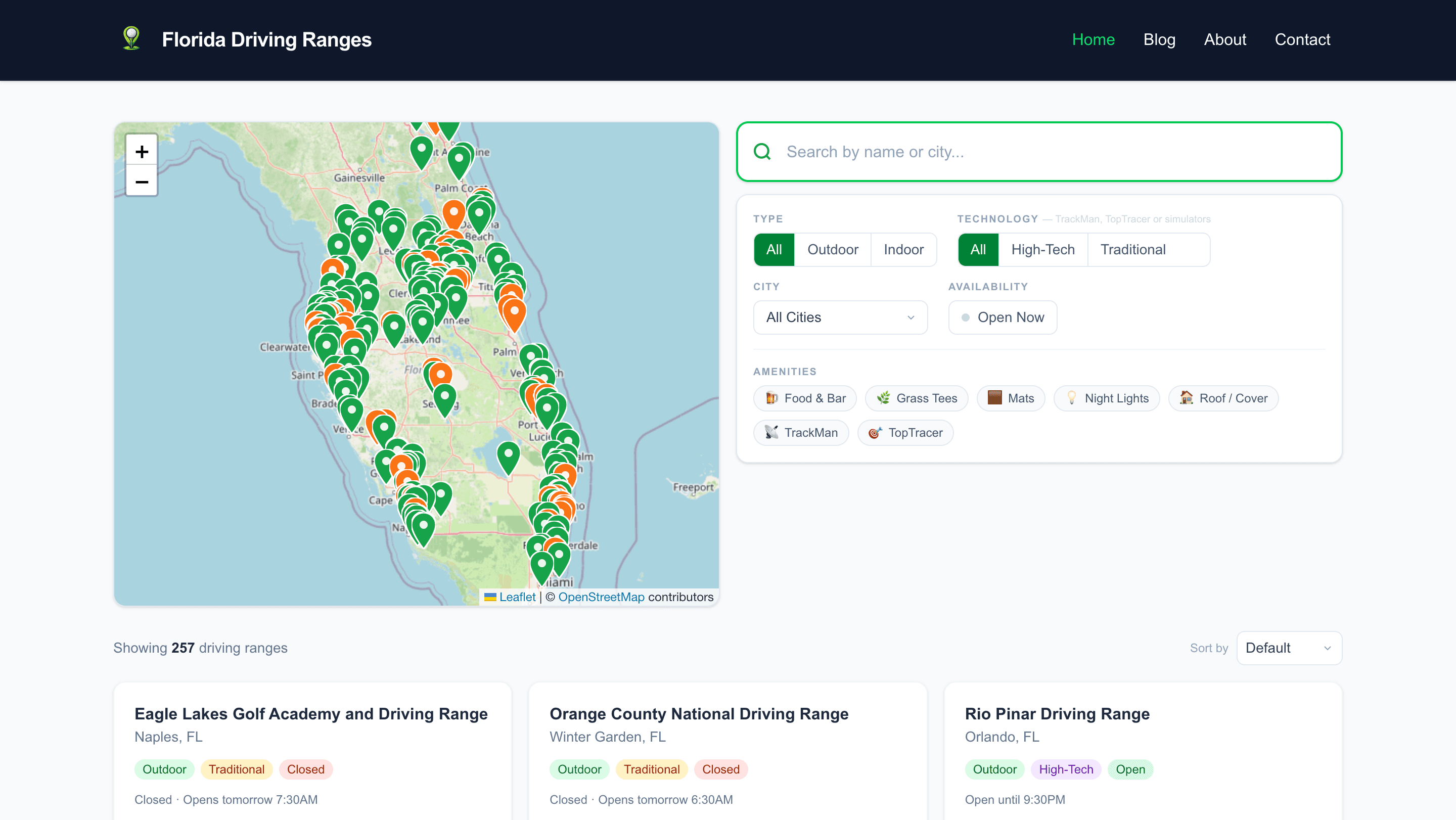Click the Traditional badge on Orange County National
1456x820 pixels.
click(651, 769)
